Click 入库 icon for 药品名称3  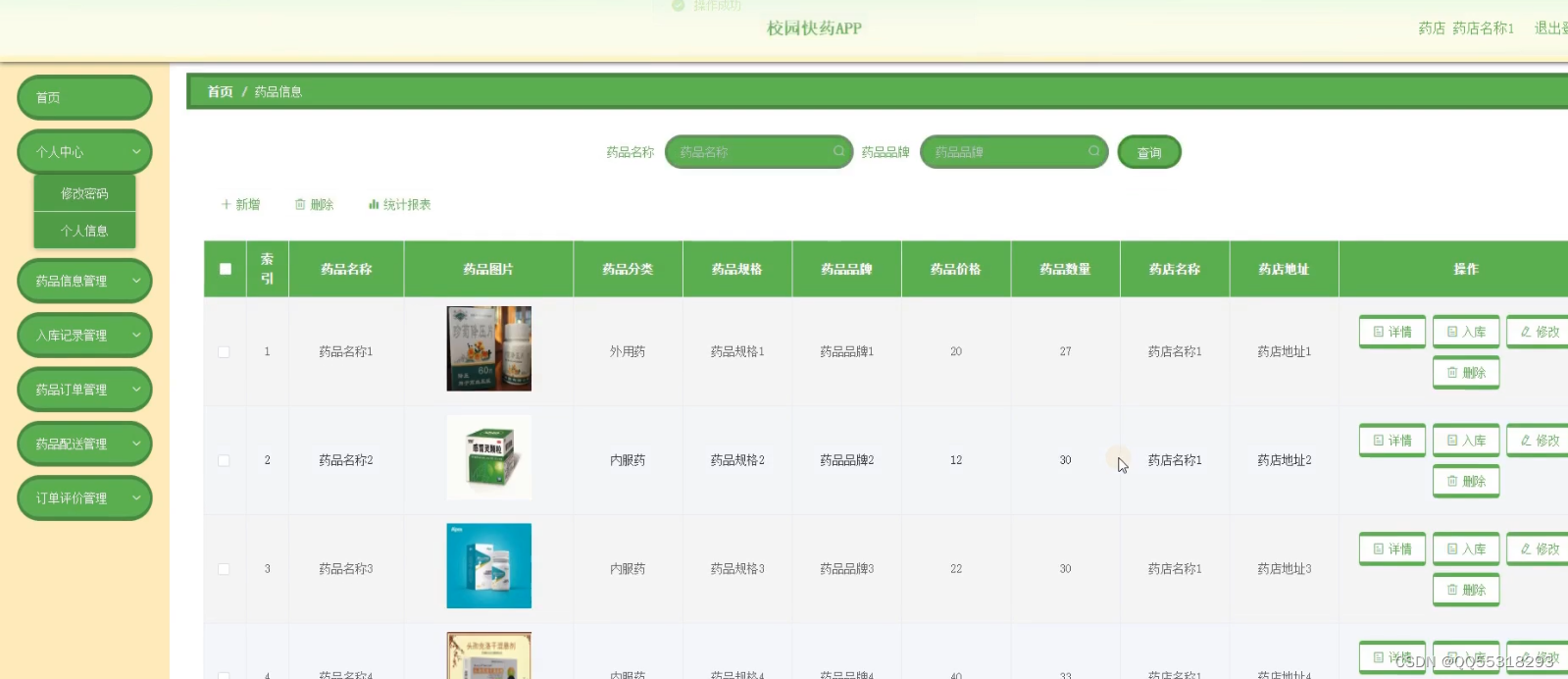(1452, 549)
